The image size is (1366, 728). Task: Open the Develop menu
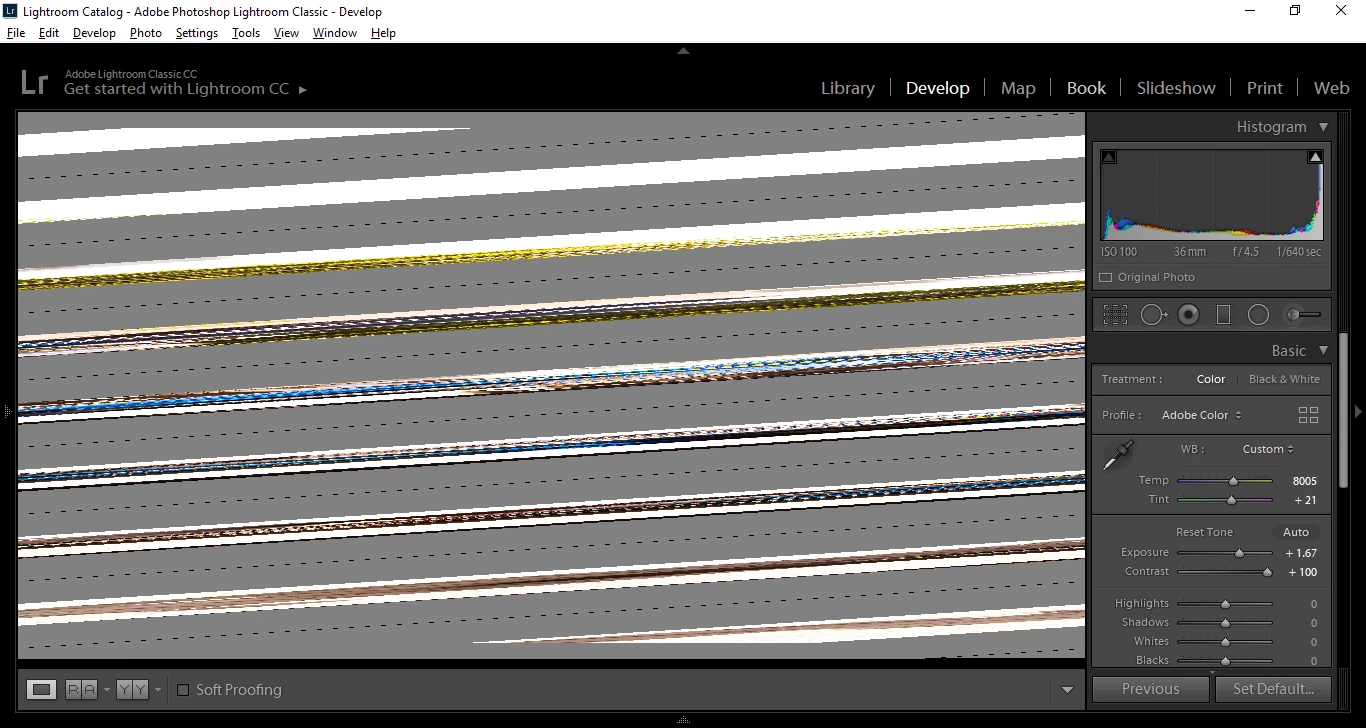click(x=94, y=33)
